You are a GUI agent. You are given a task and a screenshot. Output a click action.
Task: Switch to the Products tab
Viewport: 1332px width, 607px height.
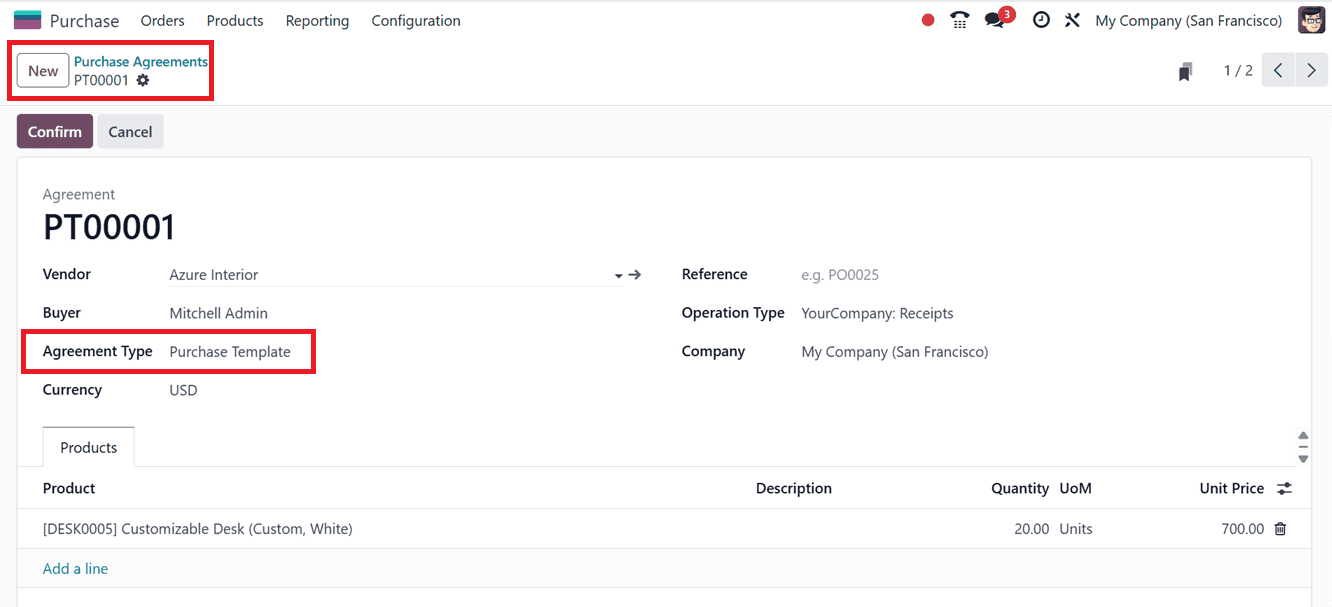click(x=88, y=447)
